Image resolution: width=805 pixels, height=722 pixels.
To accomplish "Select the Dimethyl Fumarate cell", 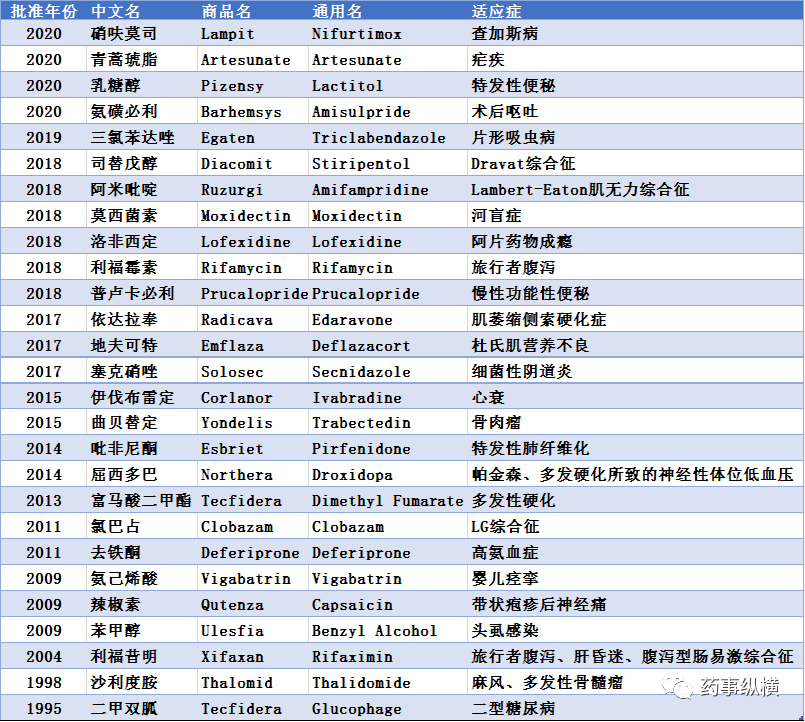I will tap(388, 501).
